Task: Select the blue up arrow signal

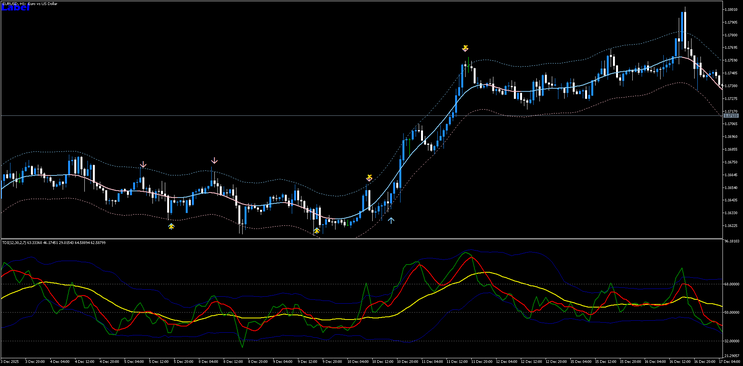Action: (x=391, y=220)
